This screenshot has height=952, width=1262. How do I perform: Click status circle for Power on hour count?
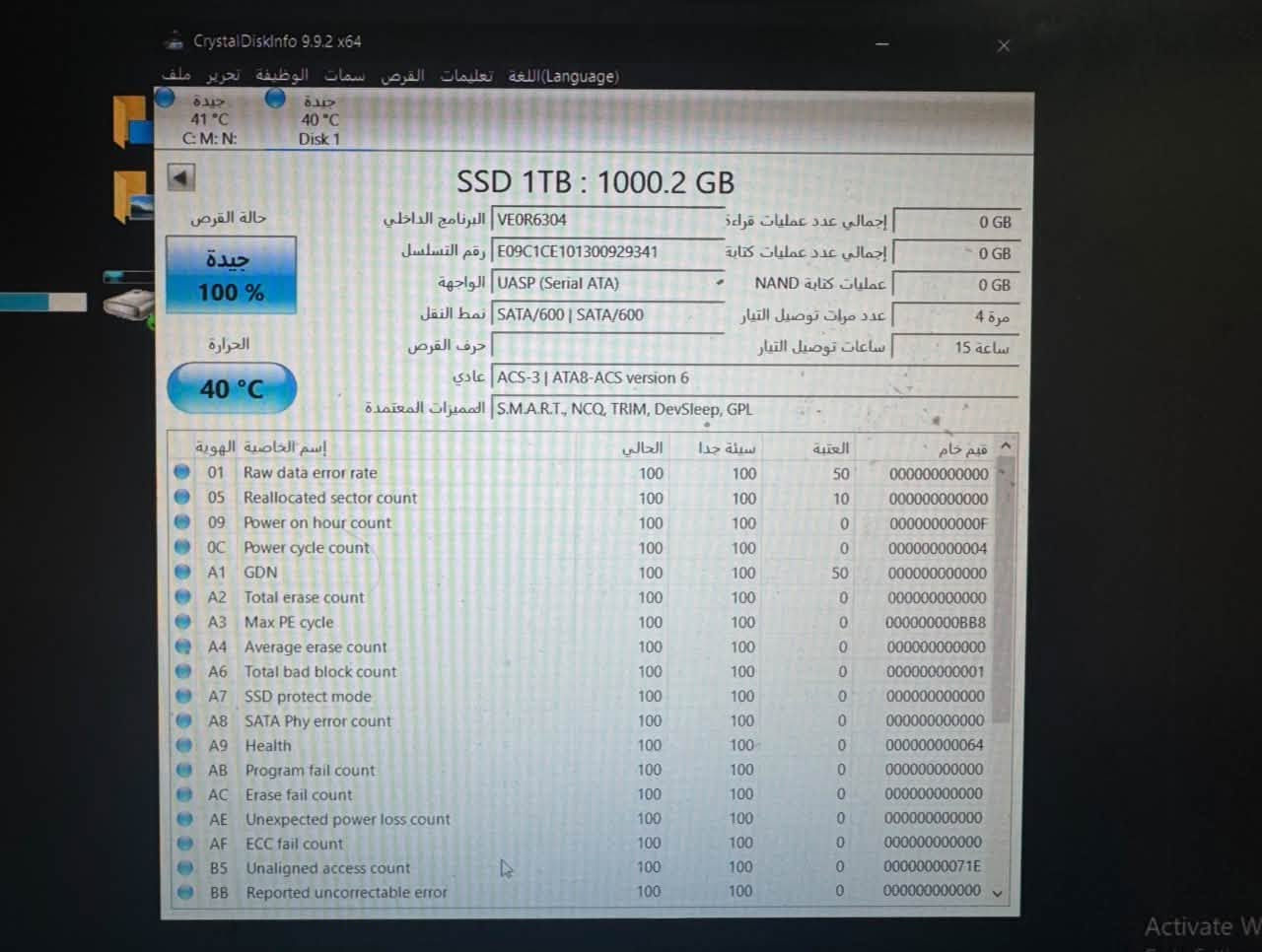coord(181,521)
